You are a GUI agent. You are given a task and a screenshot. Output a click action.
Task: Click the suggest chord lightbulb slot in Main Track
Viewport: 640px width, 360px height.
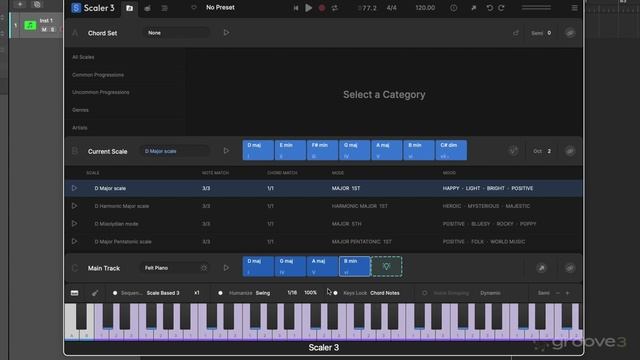click(x=387, y=266)
